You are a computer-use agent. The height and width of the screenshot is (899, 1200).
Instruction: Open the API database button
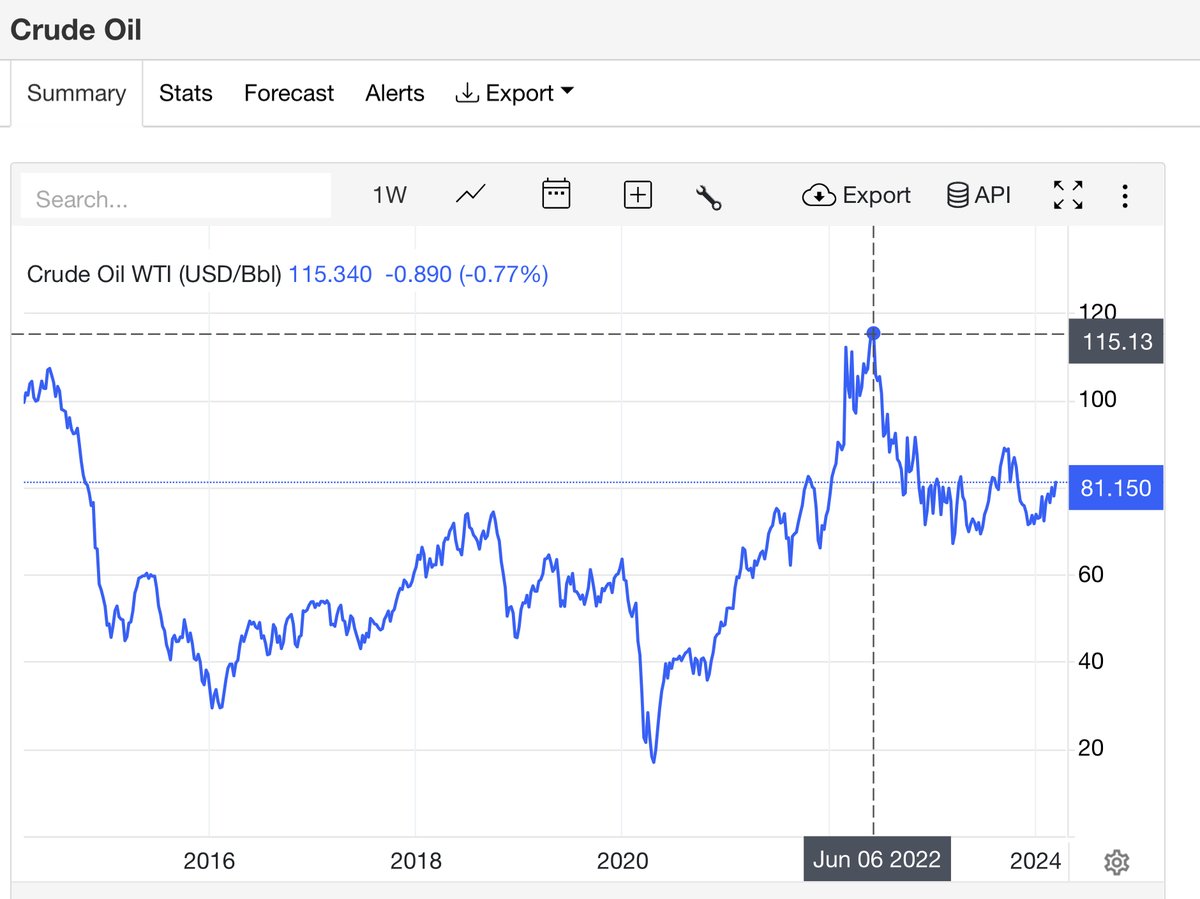tap(979, 195)
